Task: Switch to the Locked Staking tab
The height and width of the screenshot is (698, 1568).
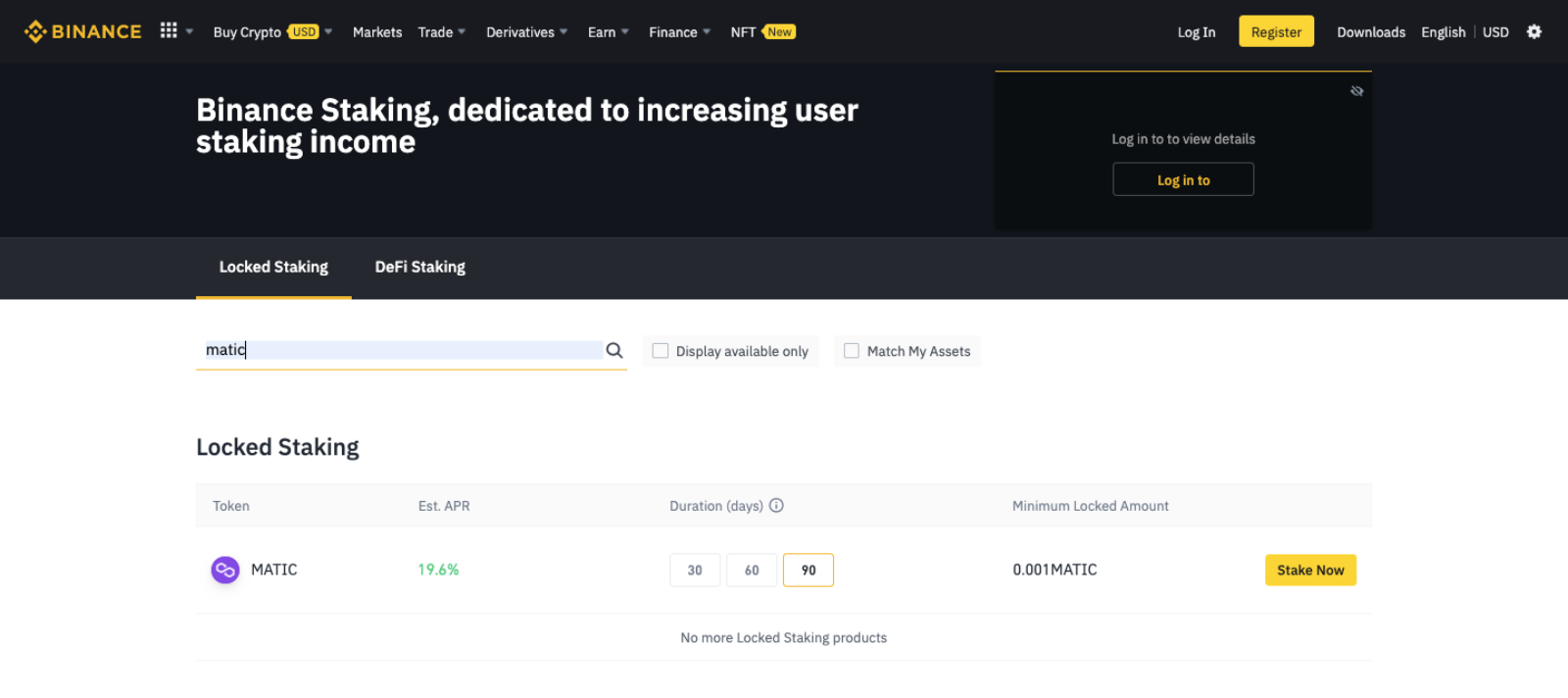Action: pos(273,267)
